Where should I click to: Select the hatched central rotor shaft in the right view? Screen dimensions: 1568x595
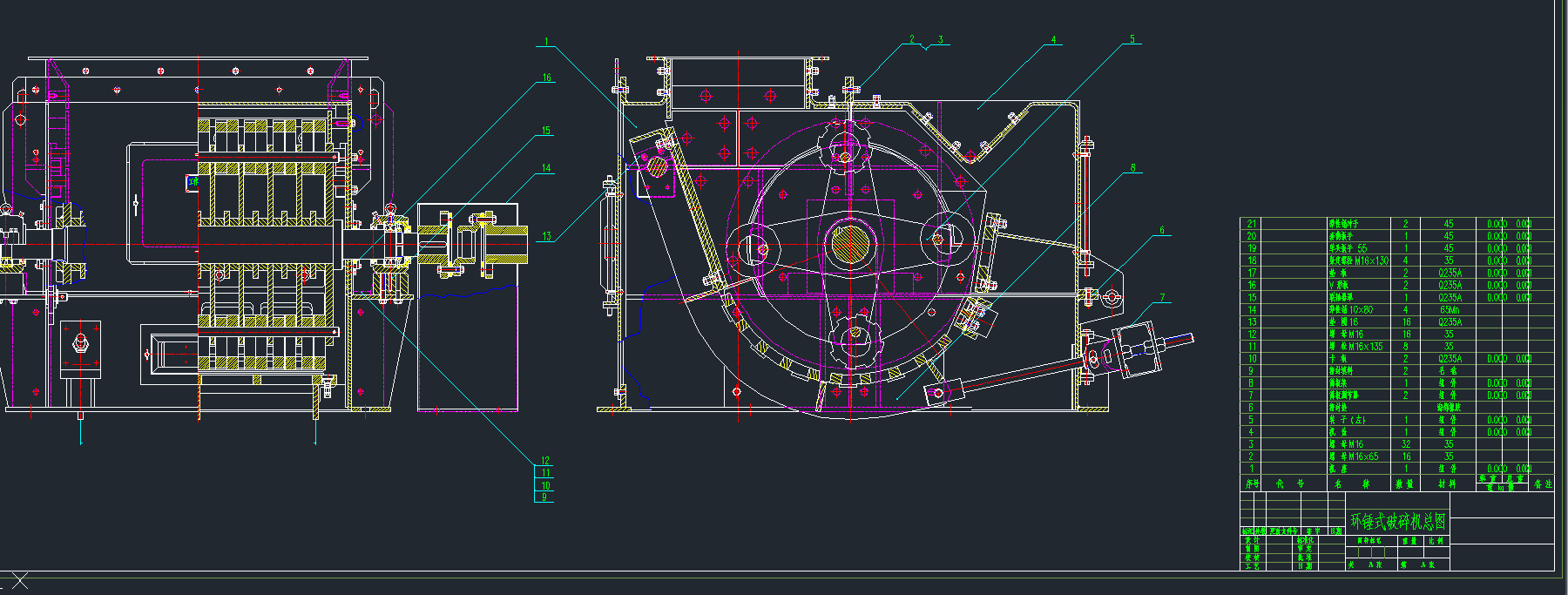tap(849, 245)
